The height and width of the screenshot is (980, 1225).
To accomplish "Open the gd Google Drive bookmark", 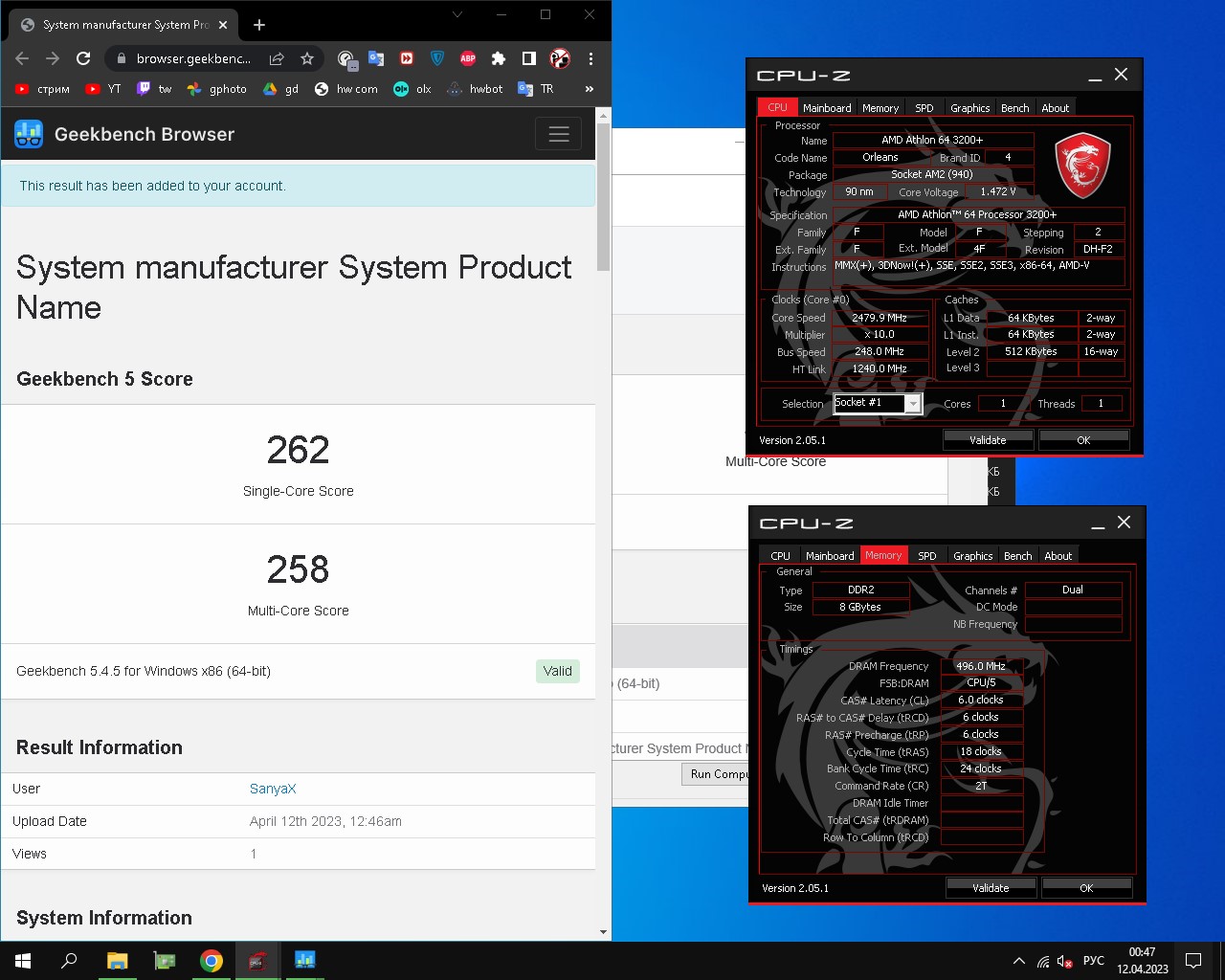I will point(281,89).
